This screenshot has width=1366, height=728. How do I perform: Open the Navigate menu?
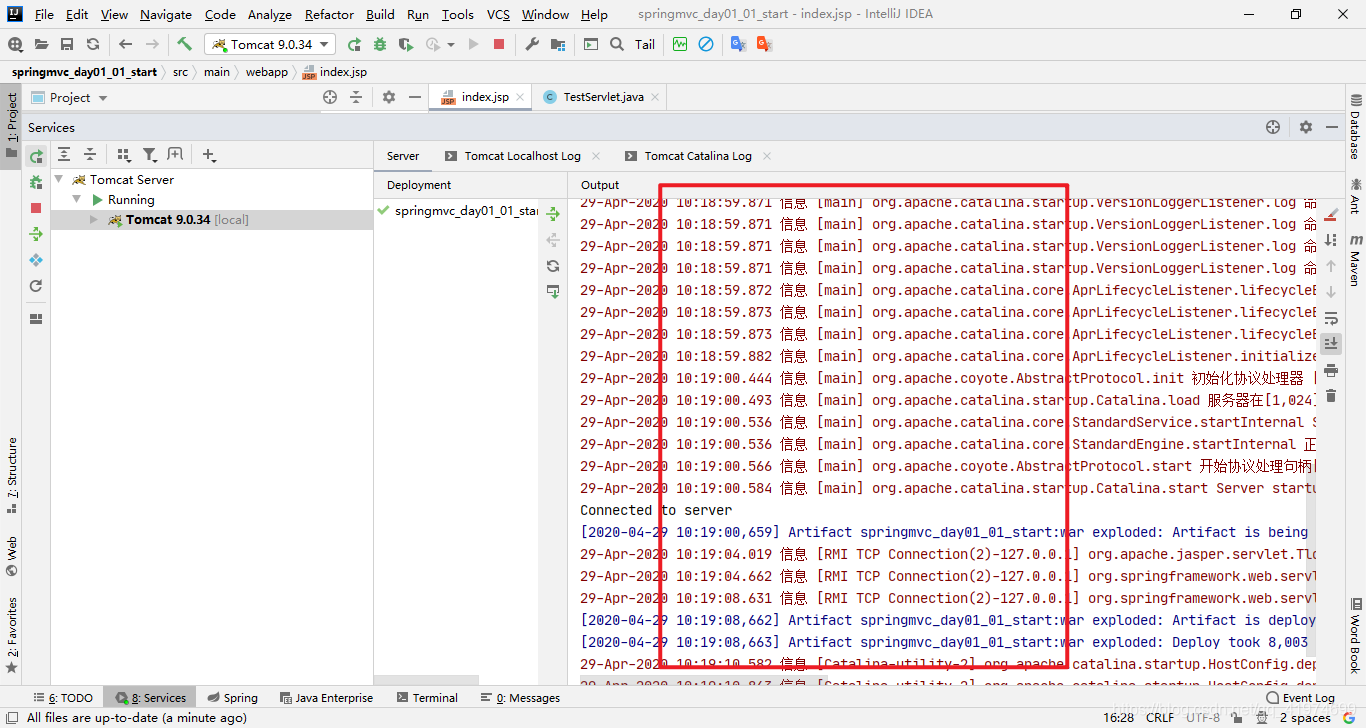pyautogui.click(x=166, y=14)
